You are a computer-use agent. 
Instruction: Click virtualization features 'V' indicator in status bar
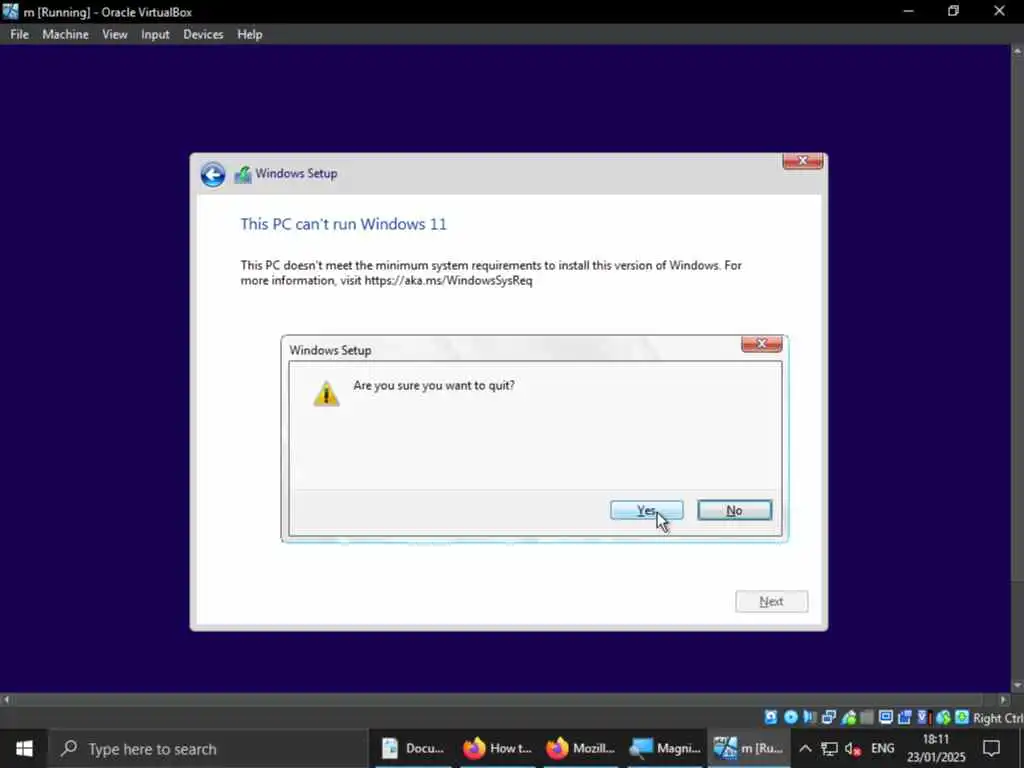pos(923,717)
